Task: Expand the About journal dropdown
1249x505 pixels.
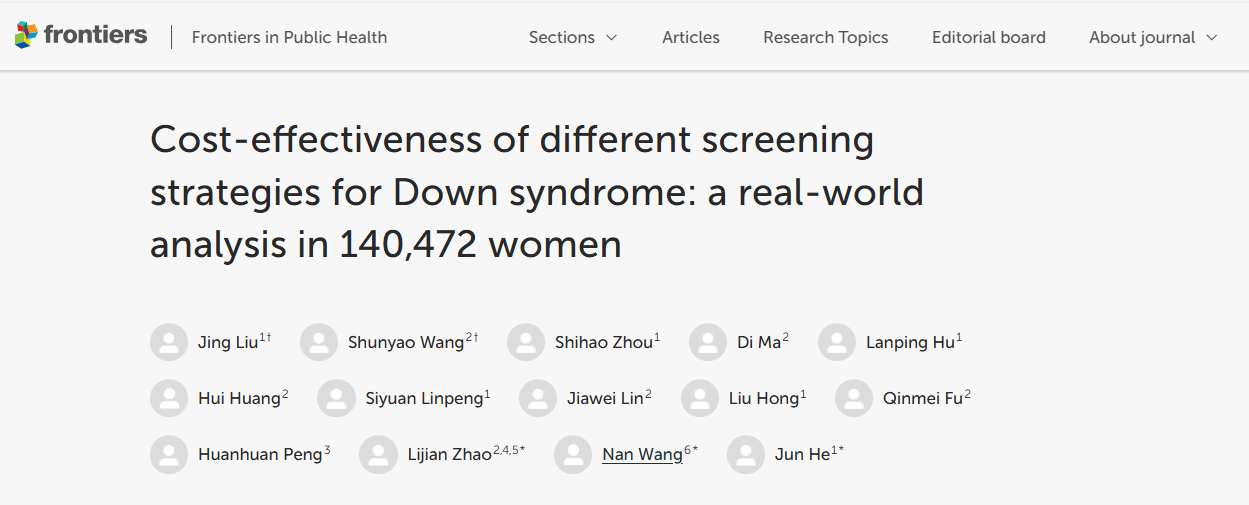Action: pyautogui.click(x=1152, y=37)
